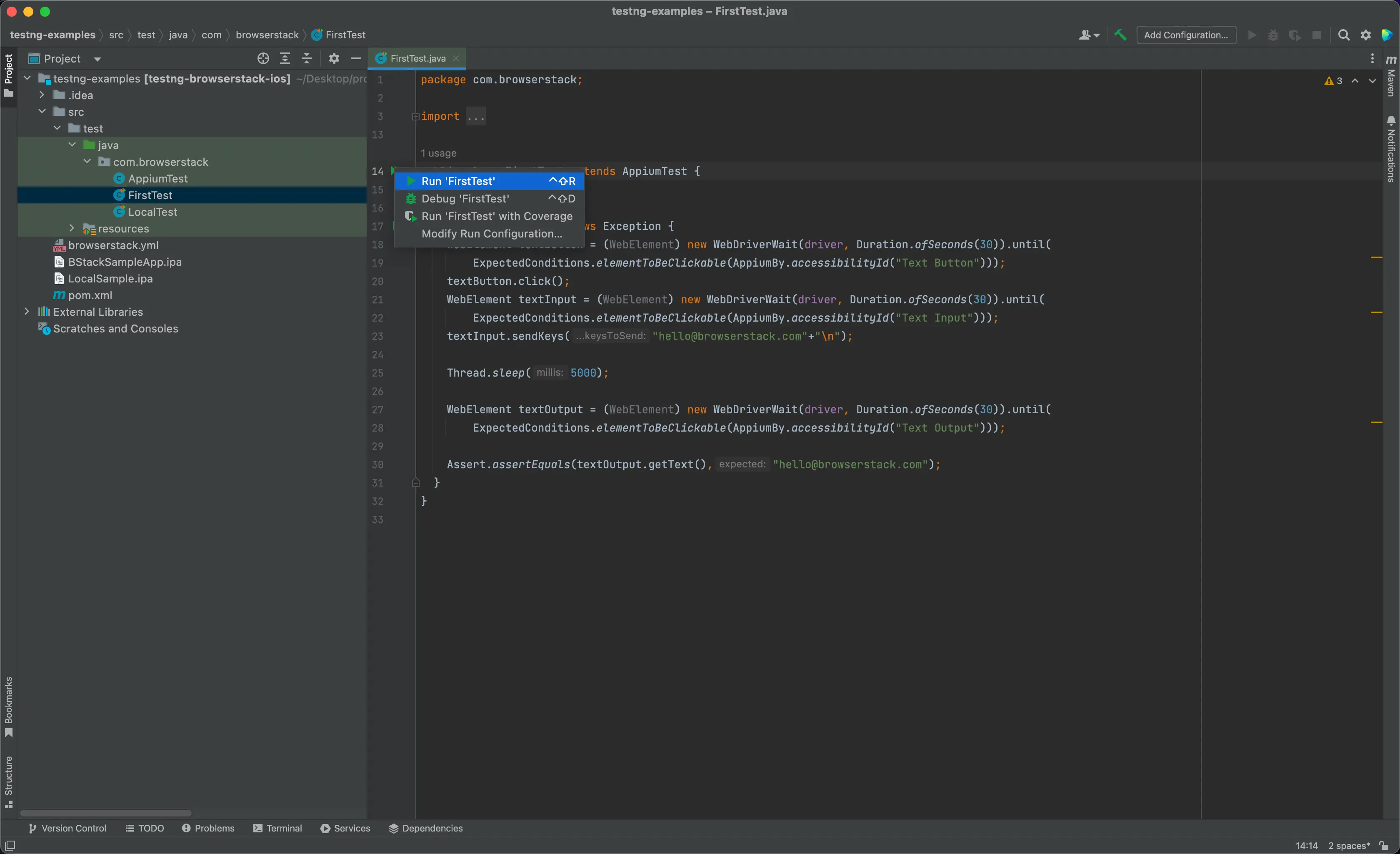
Task: Open IDE settings gear in top toolbar
Action: [x=1365, y=35]
